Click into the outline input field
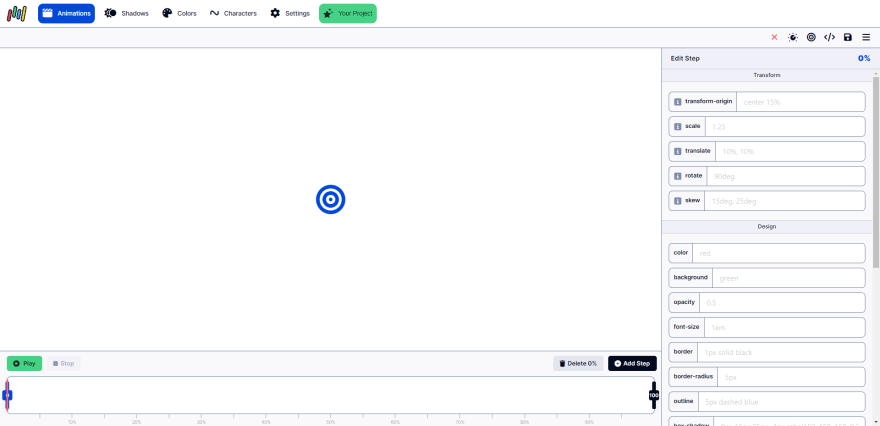 (781, 402)
